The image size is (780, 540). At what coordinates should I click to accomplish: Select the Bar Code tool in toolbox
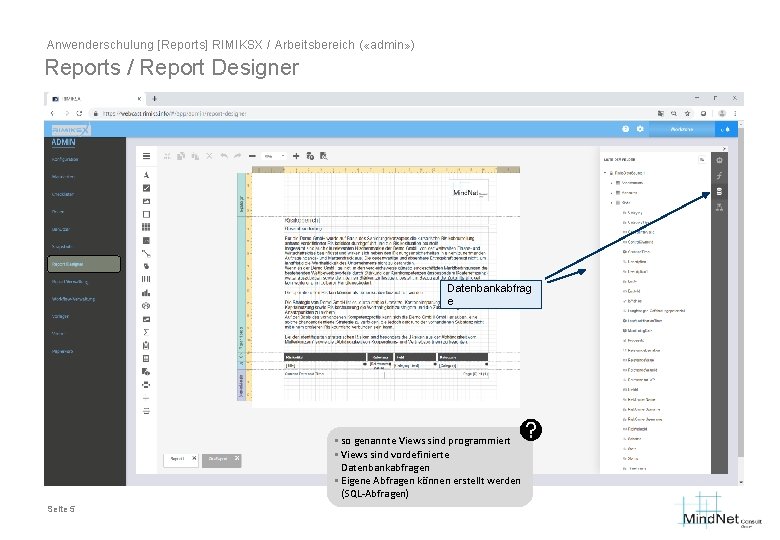pos(146,279)
